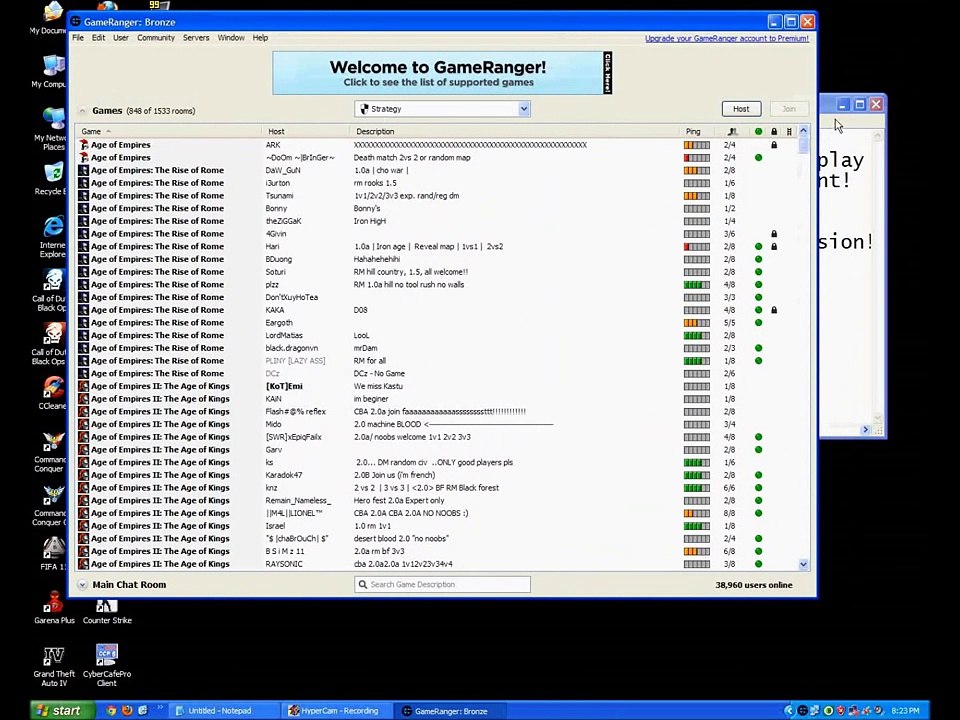Click the GameRanger: Bronze taskbar button
Image resolution: width=960 pixels, height=720 pixels.
point(451,711)
